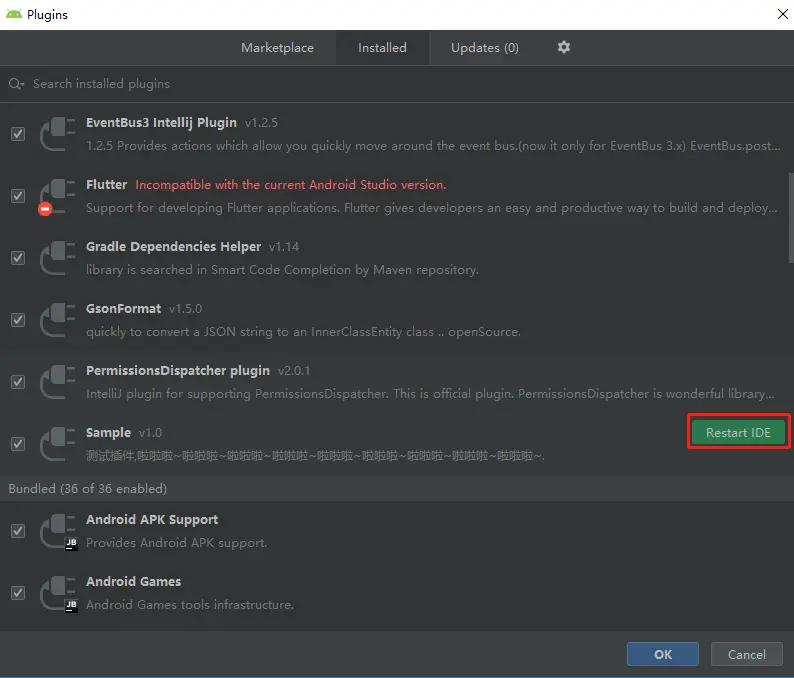794x678 pixels.
Task: Focus the Search installed plugins field
Action: point(397,84)
